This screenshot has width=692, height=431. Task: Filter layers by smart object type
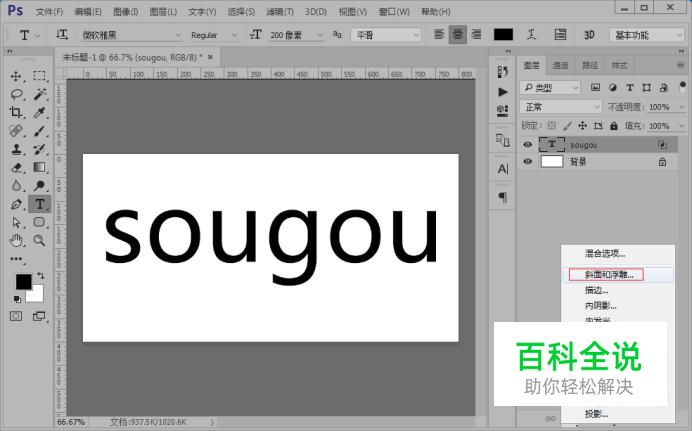point(664,87)
